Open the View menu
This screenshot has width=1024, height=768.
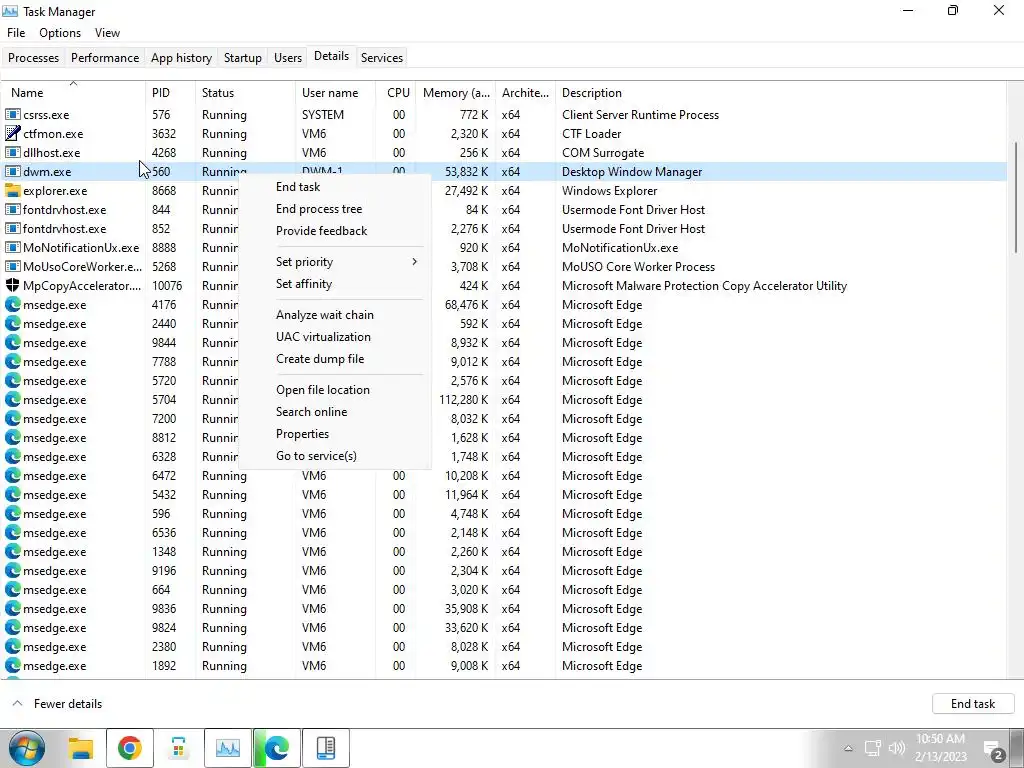107,33
